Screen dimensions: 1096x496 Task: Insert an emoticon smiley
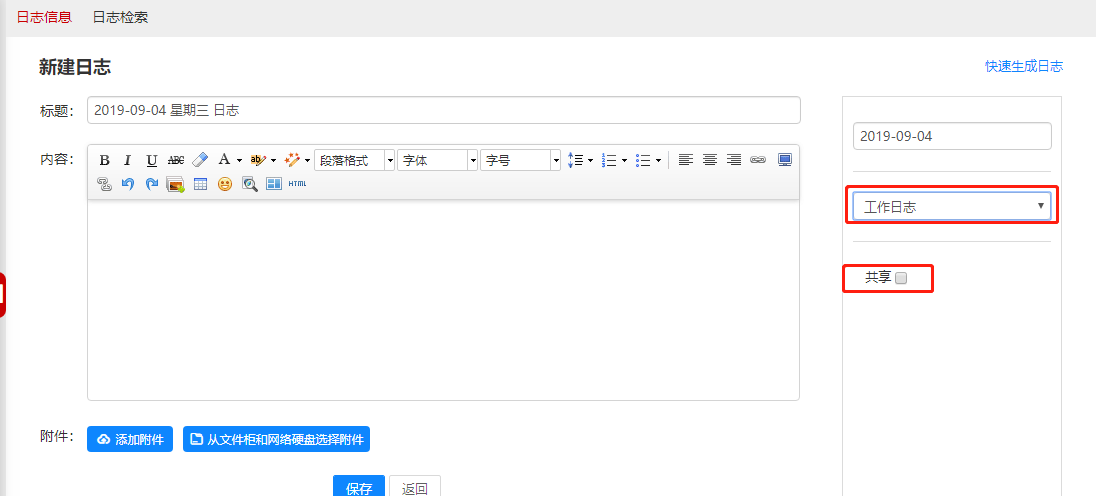point(225,184)
